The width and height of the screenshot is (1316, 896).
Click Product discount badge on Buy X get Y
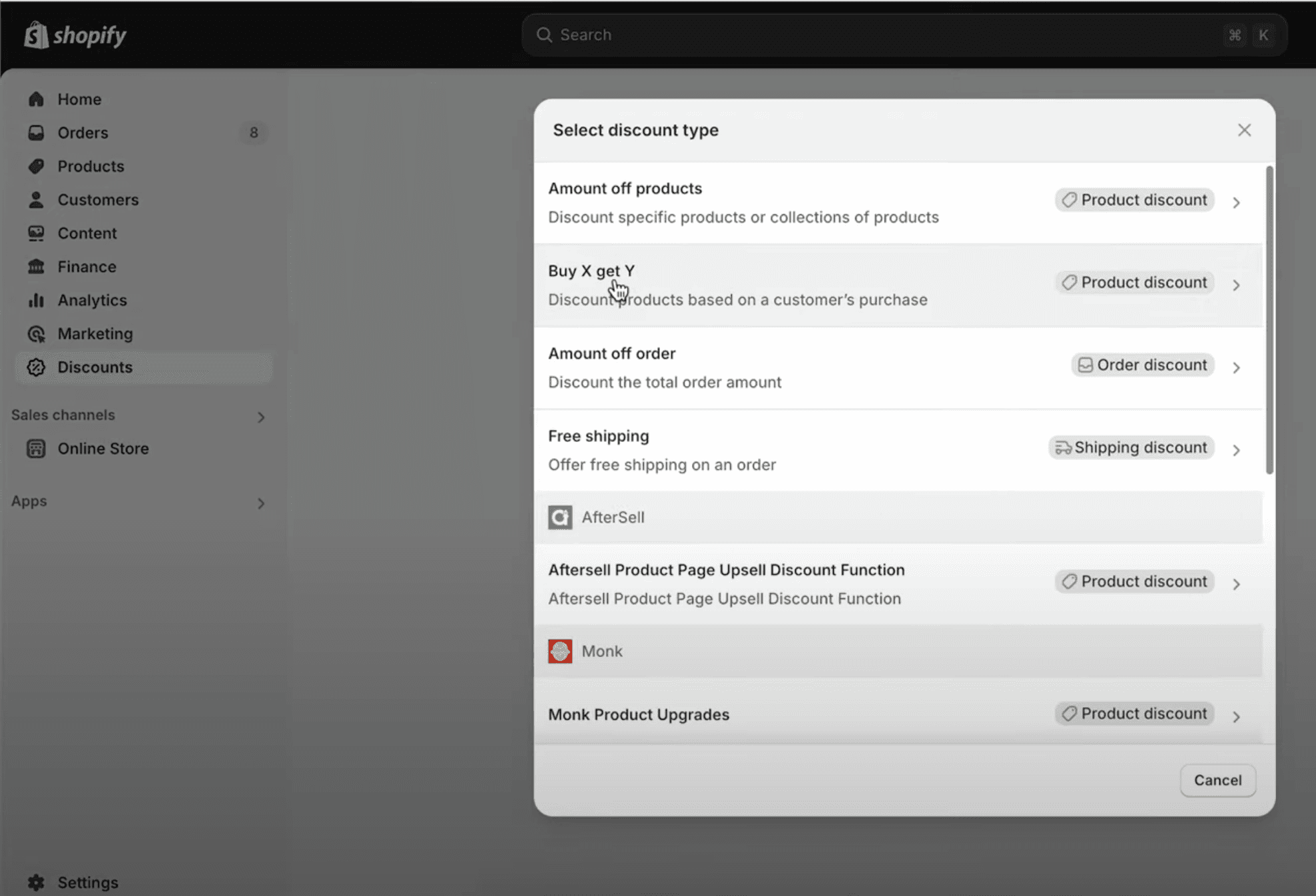click(x=1135, y=282)
